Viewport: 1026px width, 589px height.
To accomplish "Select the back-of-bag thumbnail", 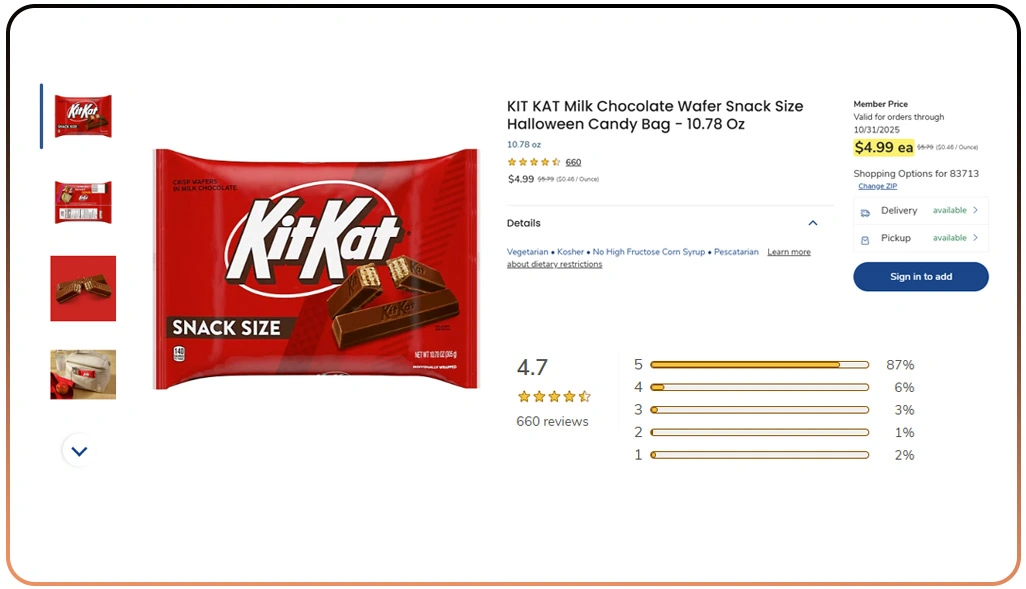I will (83, 202).
